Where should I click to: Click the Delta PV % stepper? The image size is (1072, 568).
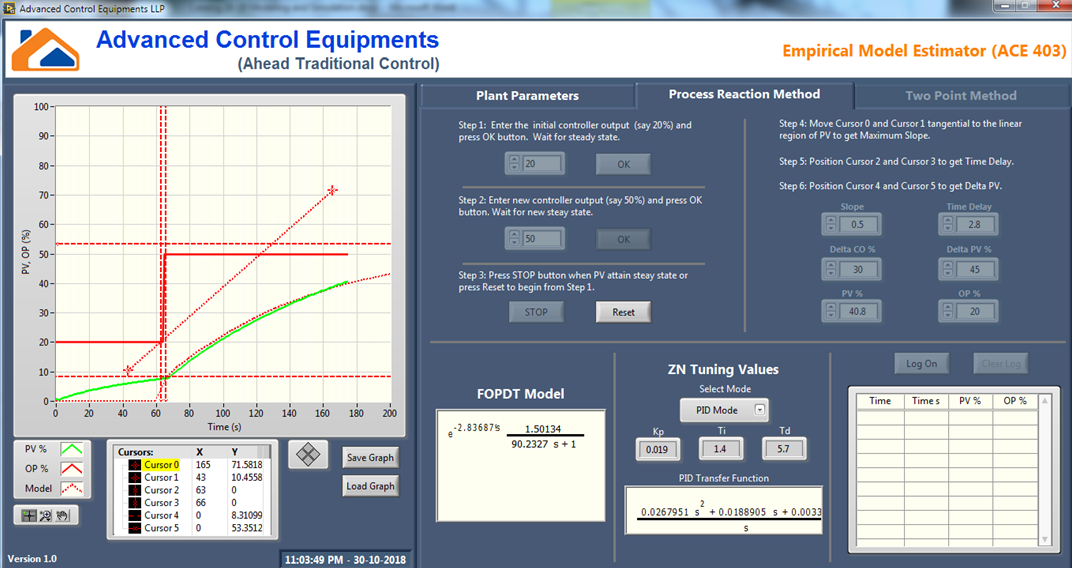click(x=948, y=269)
